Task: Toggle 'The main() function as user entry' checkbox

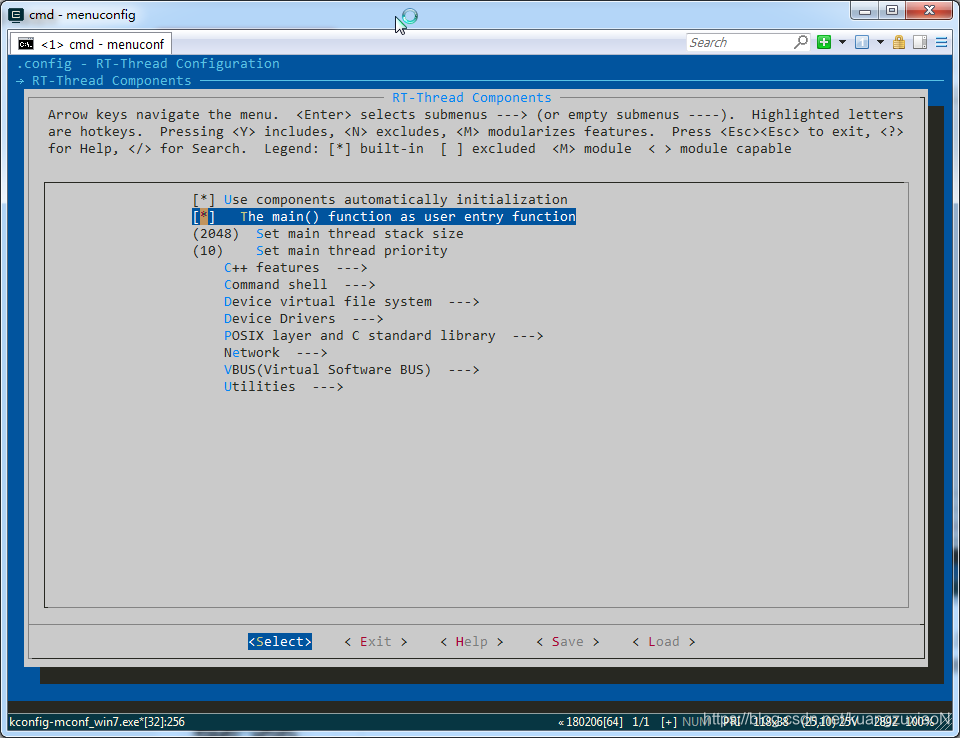Action: pos(204,217)
